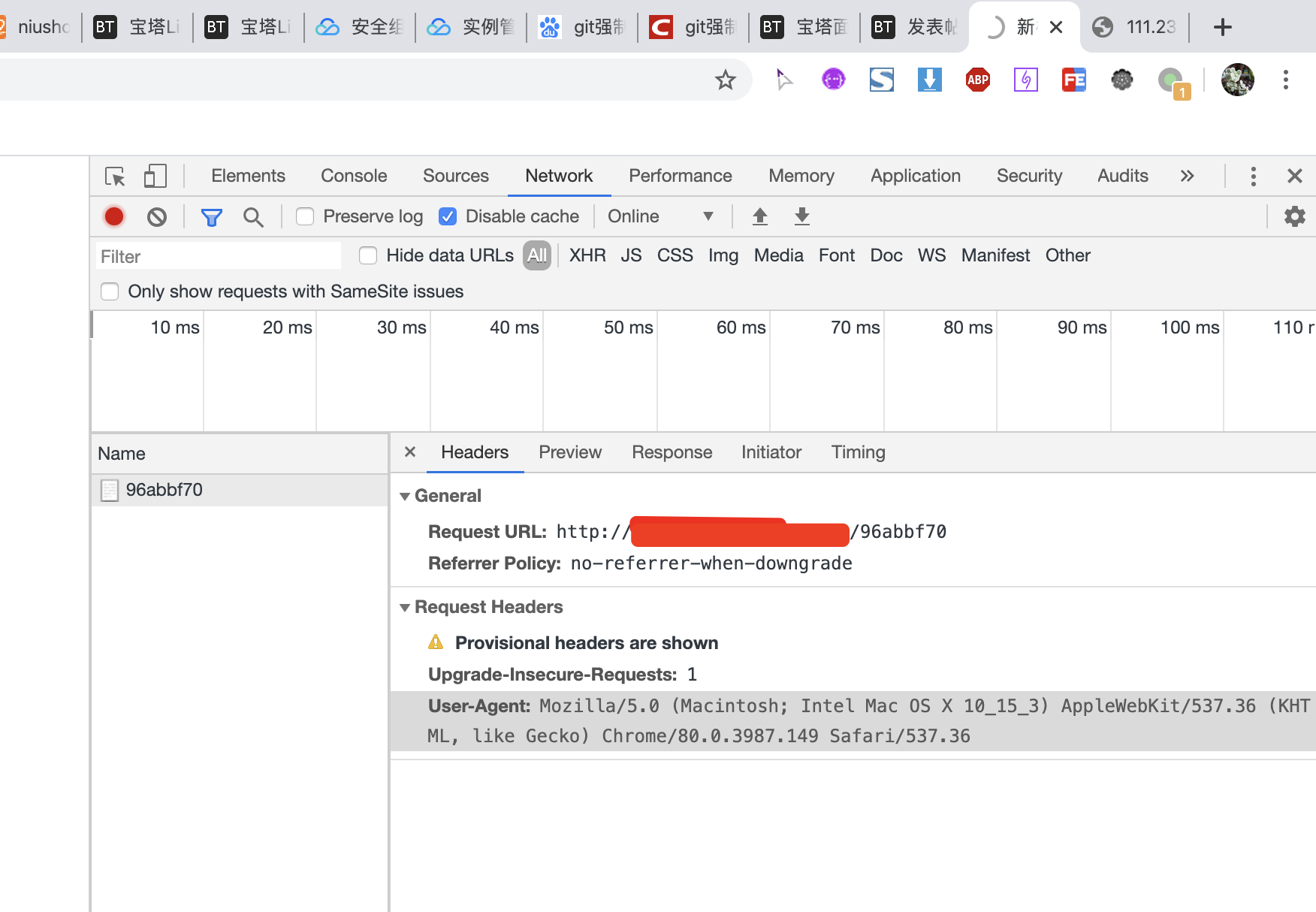Clear the network log

(x=157, y=217)
